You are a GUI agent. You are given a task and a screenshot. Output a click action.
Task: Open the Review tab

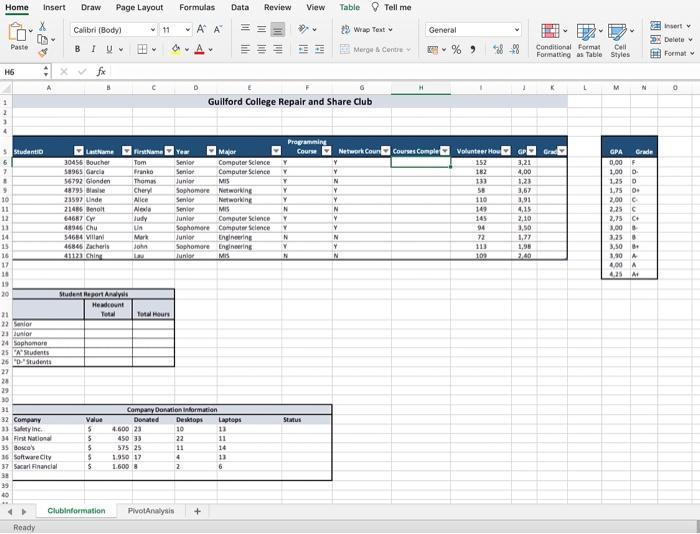(278, 8)
